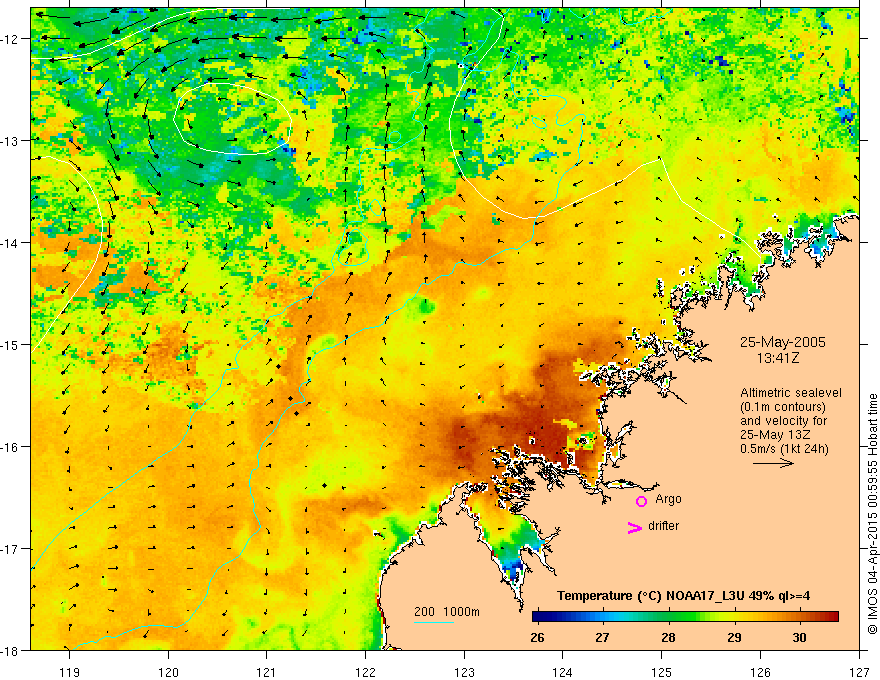Click the longitude axis label "120"
The width and height of the screenshot is (880, 680).
(168, 672)
